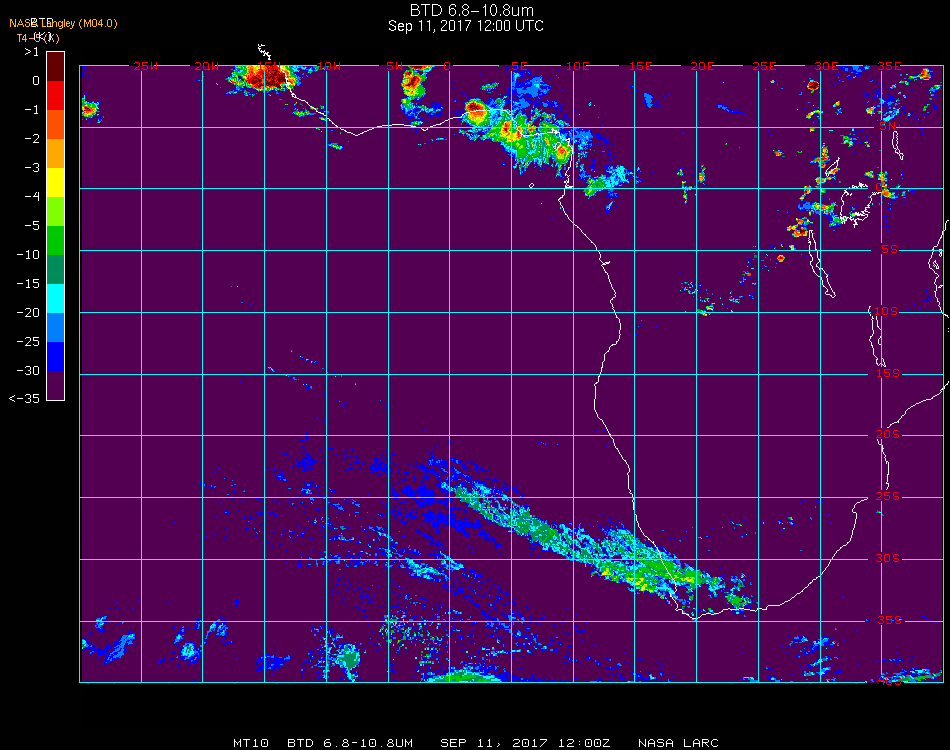Click the yellow legend color segment
950x750 pixels.
55,182
